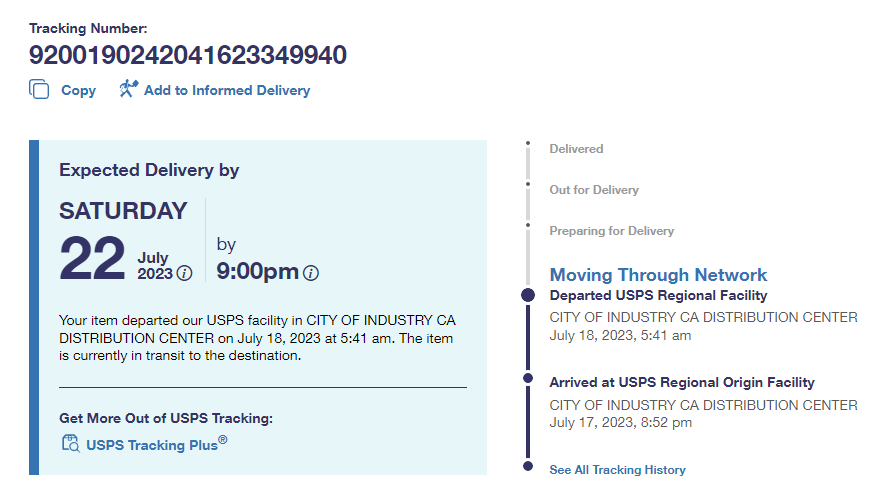Click the Delivered status step

[x=576, y=149]
